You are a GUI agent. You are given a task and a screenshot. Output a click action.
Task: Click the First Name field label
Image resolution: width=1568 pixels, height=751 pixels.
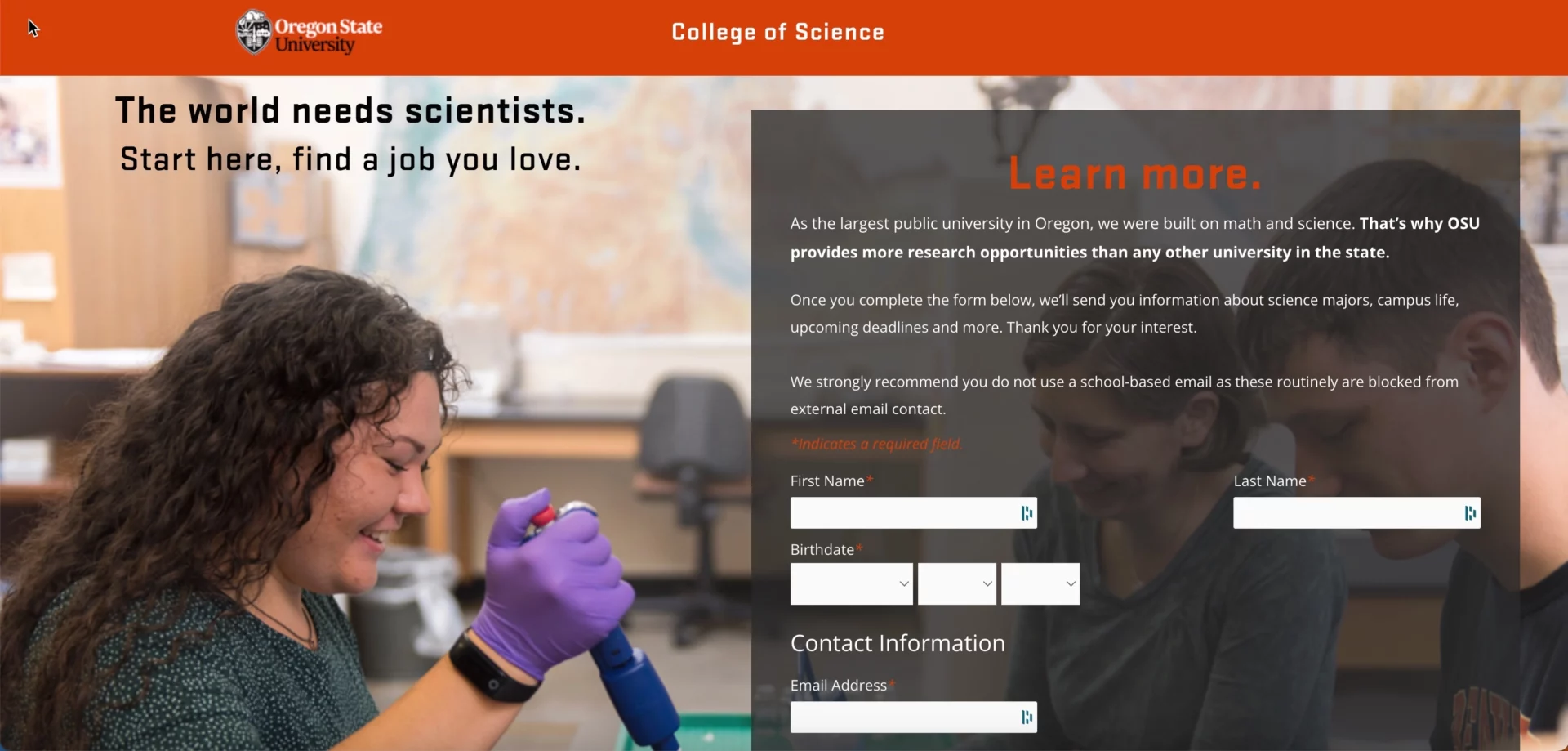(827, 481)
